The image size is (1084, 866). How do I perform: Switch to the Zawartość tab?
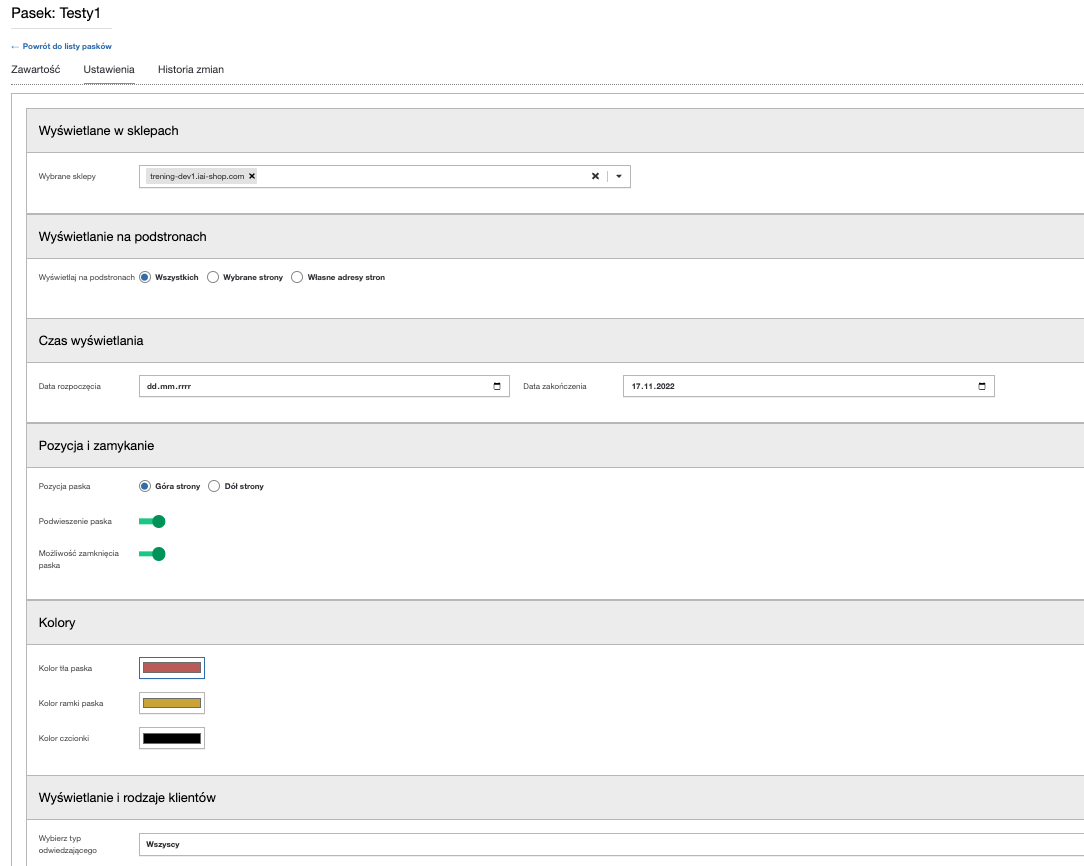tap(36, 69)
